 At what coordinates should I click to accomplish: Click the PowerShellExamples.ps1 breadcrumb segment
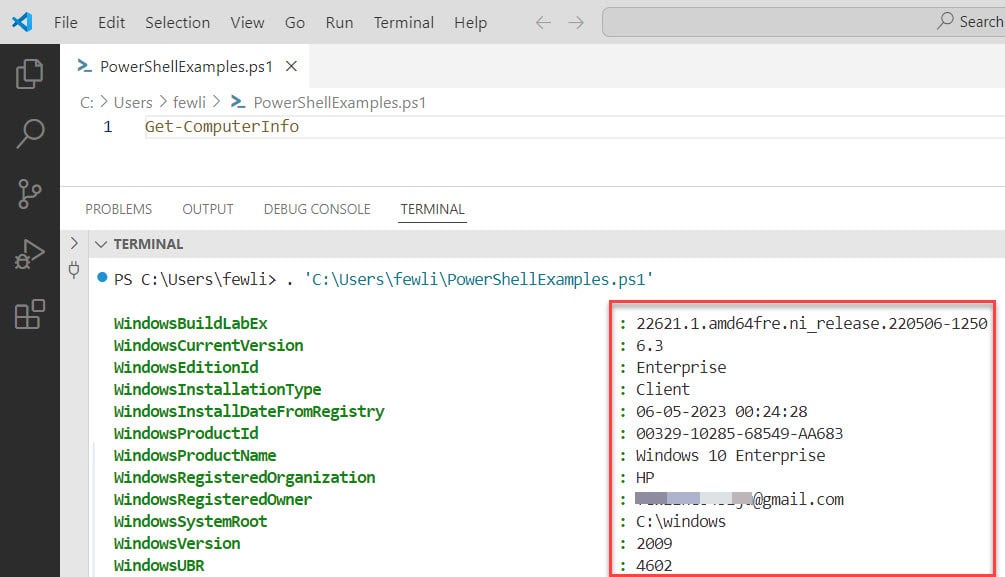(x=340, y=103)
